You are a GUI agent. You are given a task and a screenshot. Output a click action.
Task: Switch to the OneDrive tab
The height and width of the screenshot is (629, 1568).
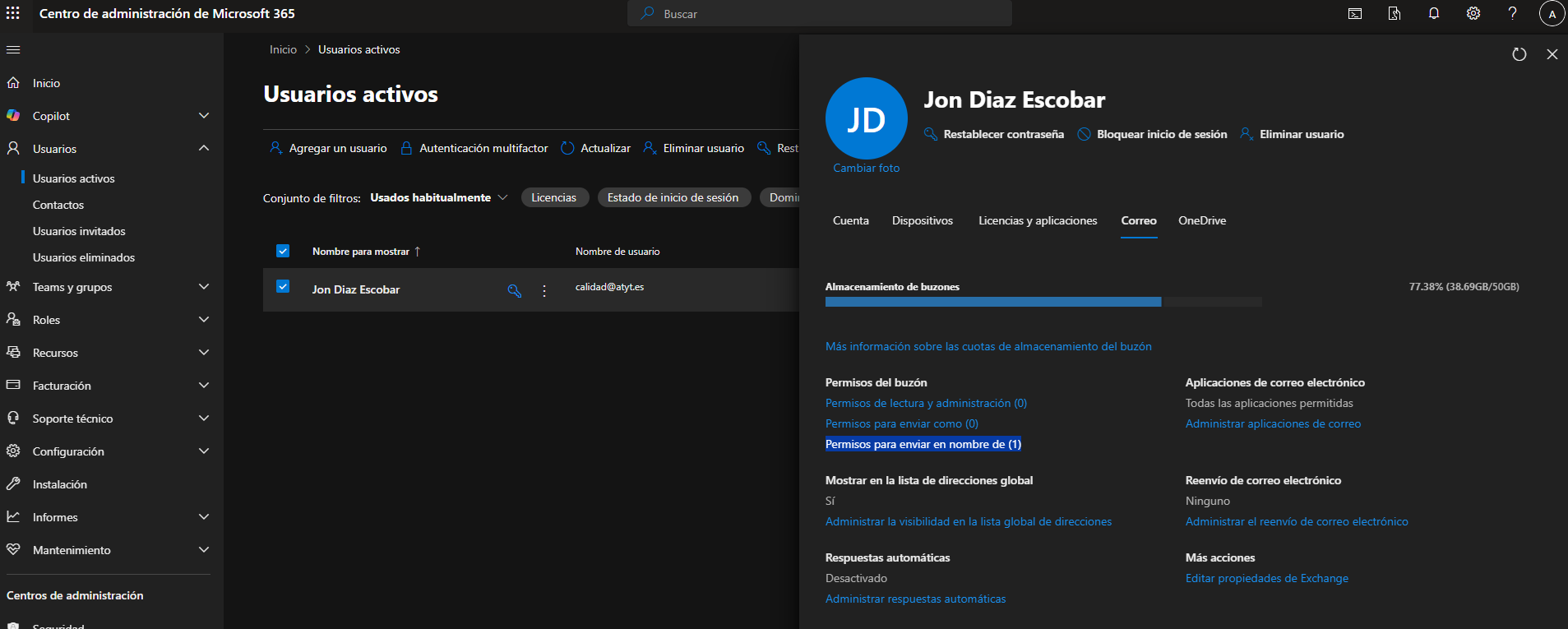point(1202,220)
